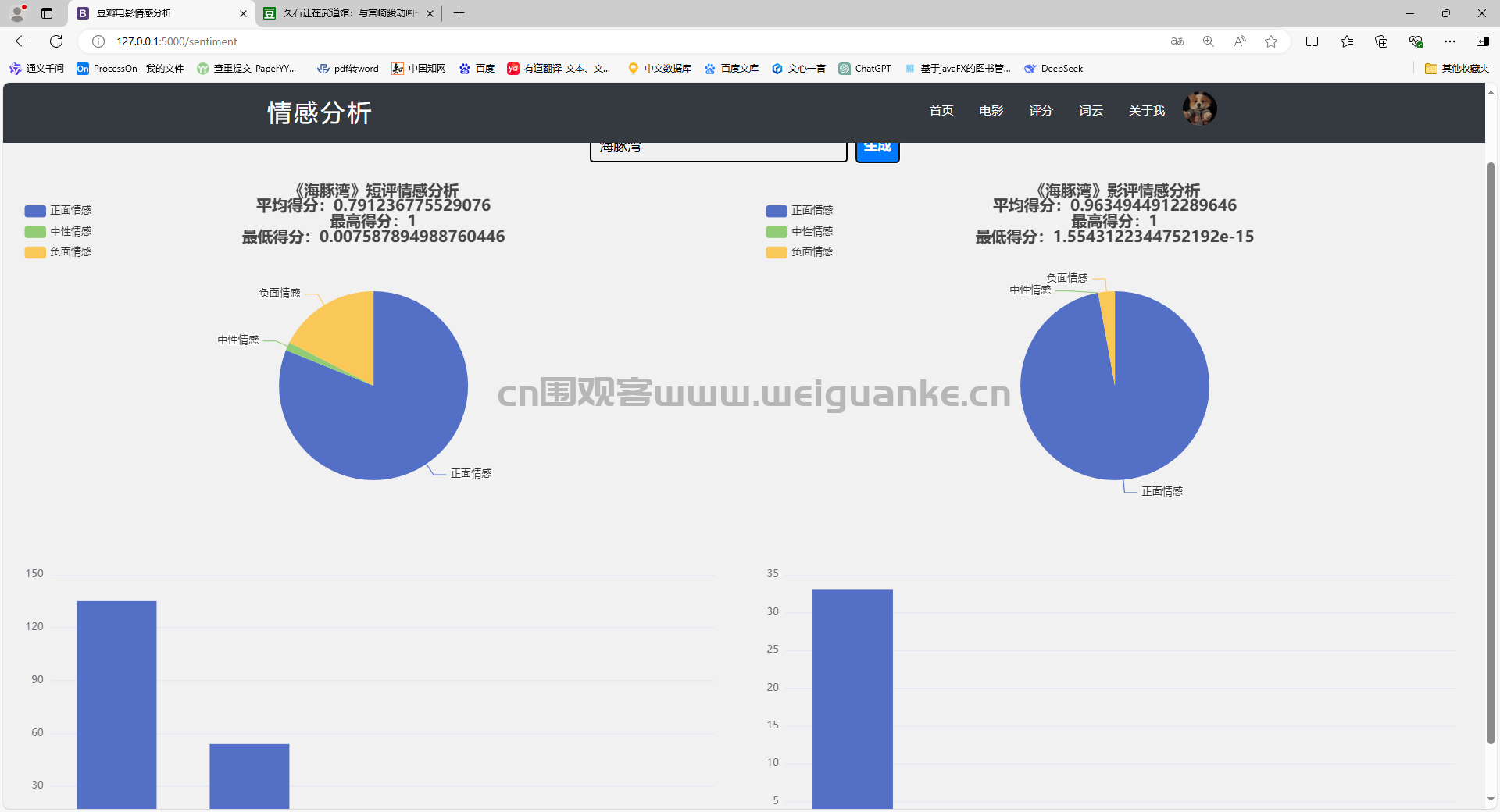Switch to the 久石让在武道馆 tab
The image size is (1500, 812).
(x=348, y=13)
